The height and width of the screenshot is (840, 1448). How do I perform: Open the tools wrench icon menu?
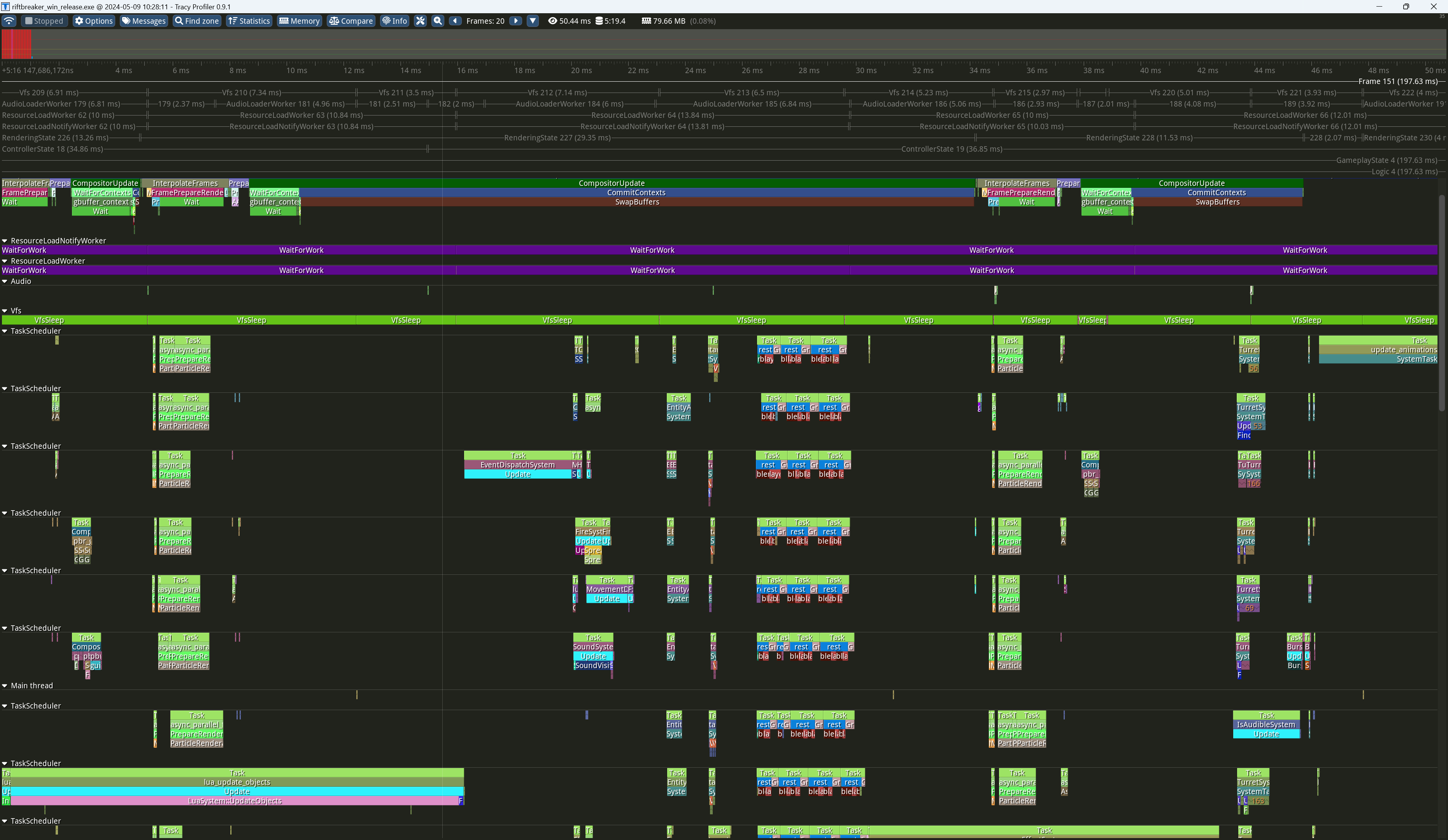pos(420,21)
